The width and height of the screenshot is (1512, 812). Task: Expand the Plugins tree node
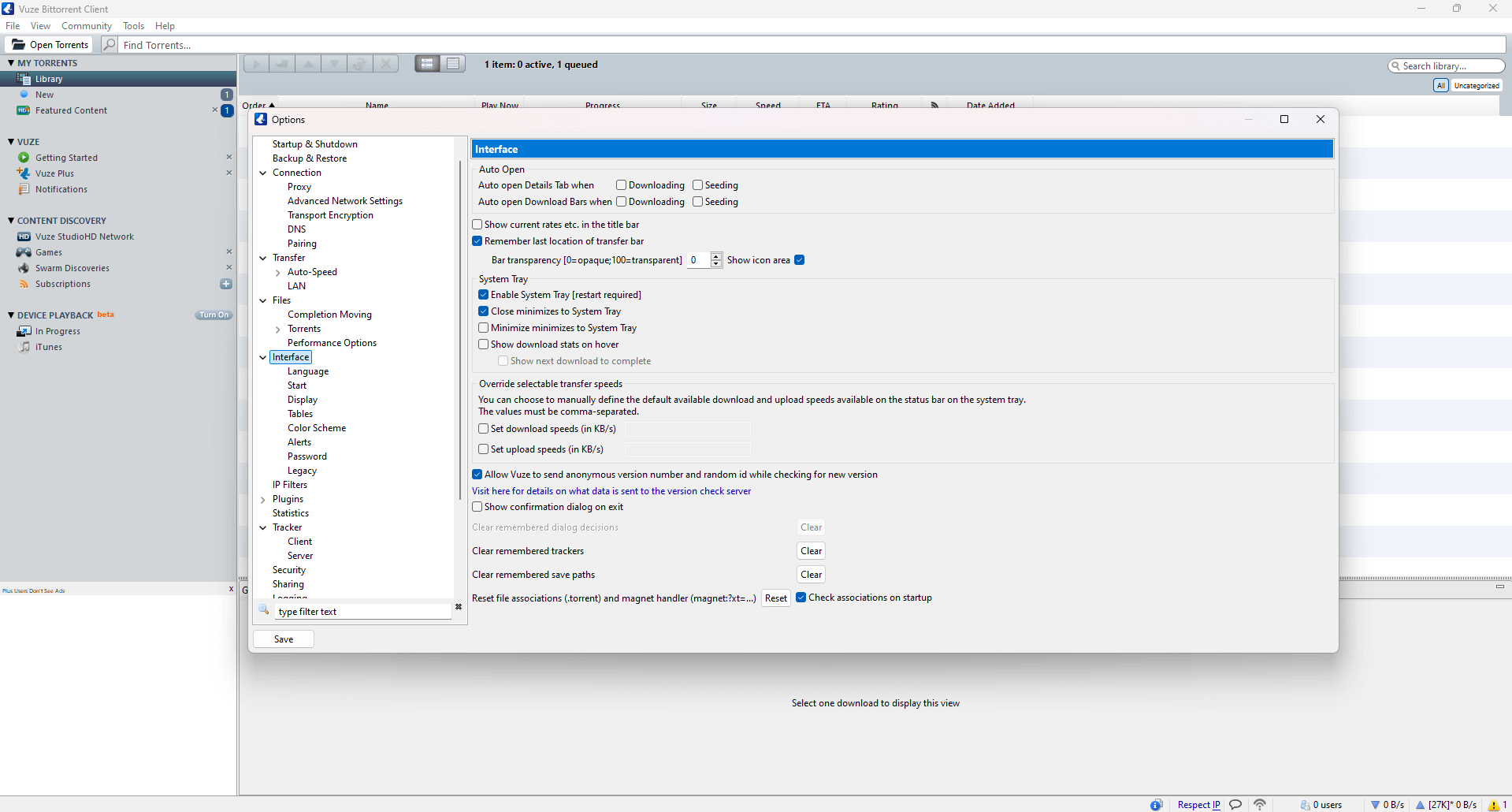tap(263, 499)
